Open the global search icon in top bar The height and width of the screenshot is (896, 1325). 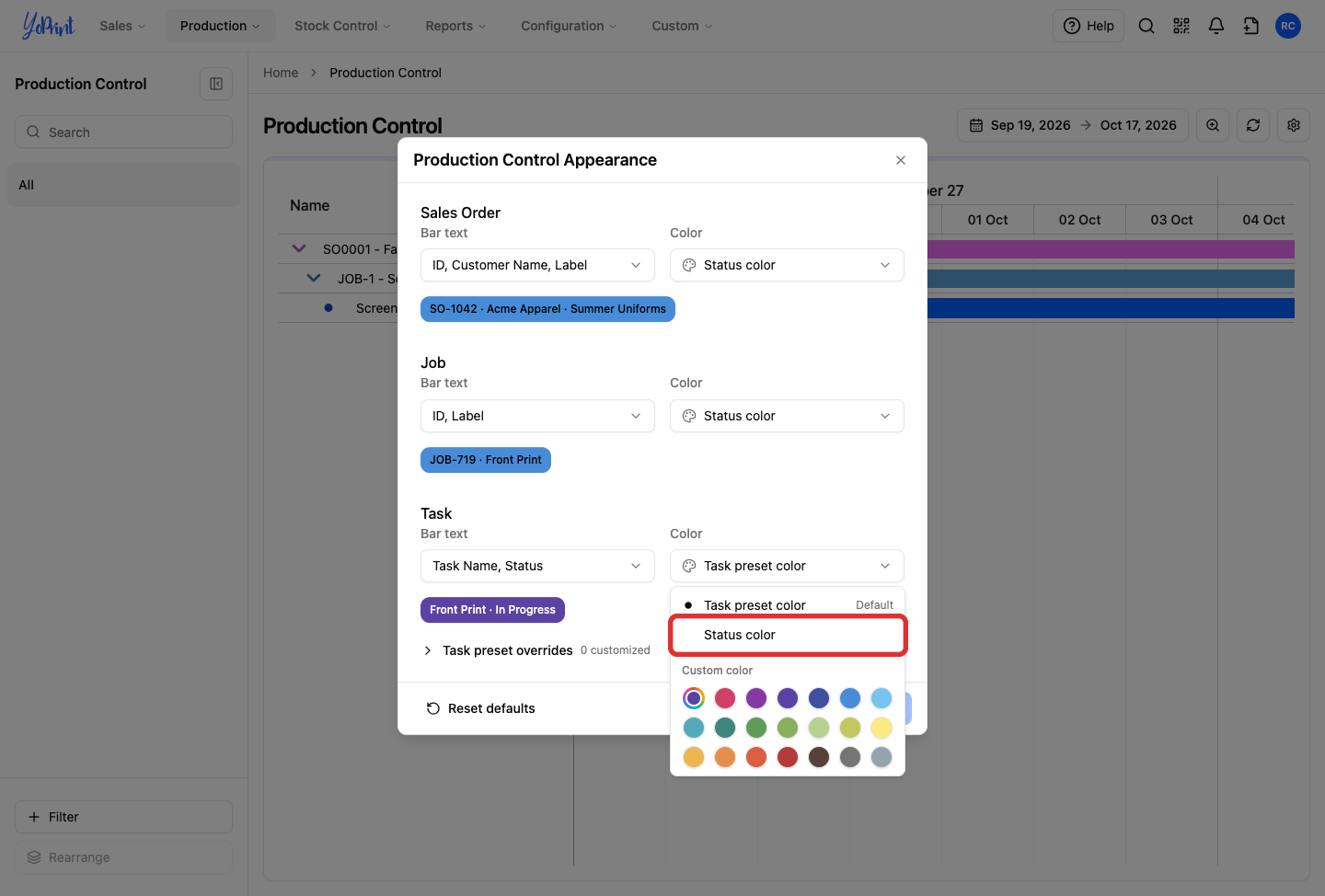1146,26
